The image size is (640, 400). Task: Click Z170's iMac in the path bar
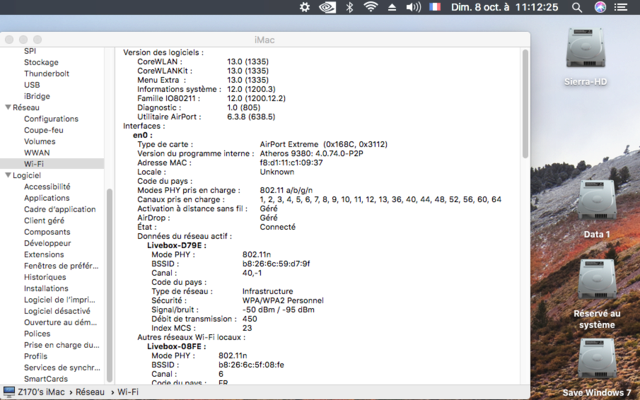point(41,392)
